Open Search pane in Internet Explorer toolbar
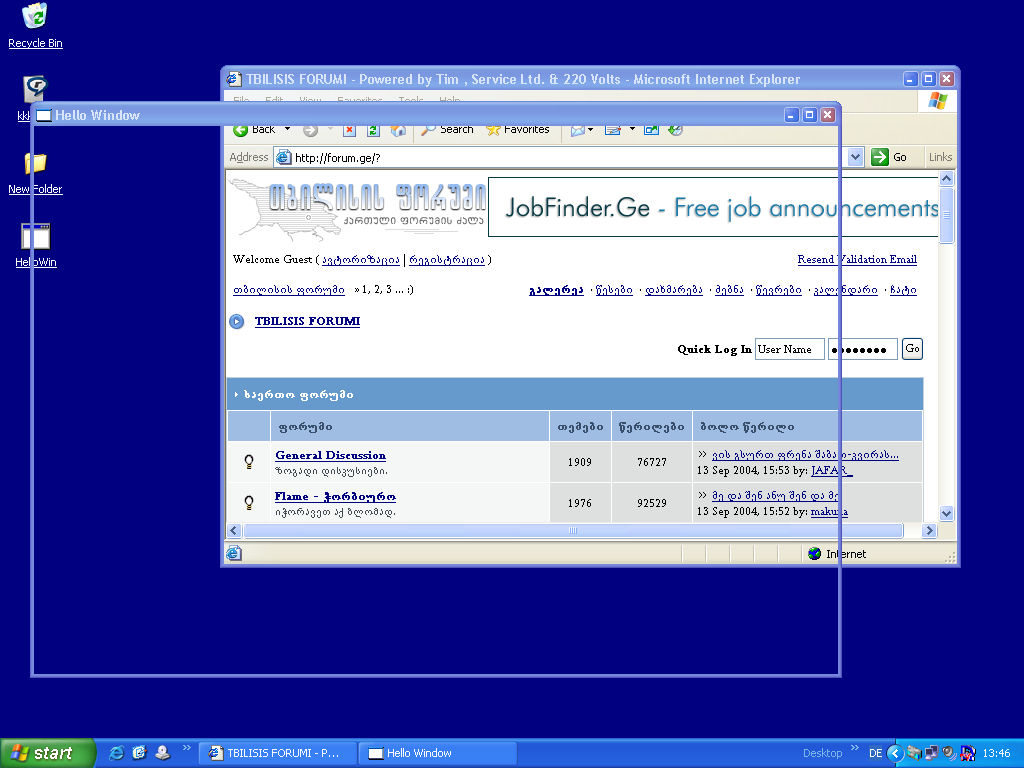The height and width of the screenshot is (768, 1024). click(x=447, y=130)
